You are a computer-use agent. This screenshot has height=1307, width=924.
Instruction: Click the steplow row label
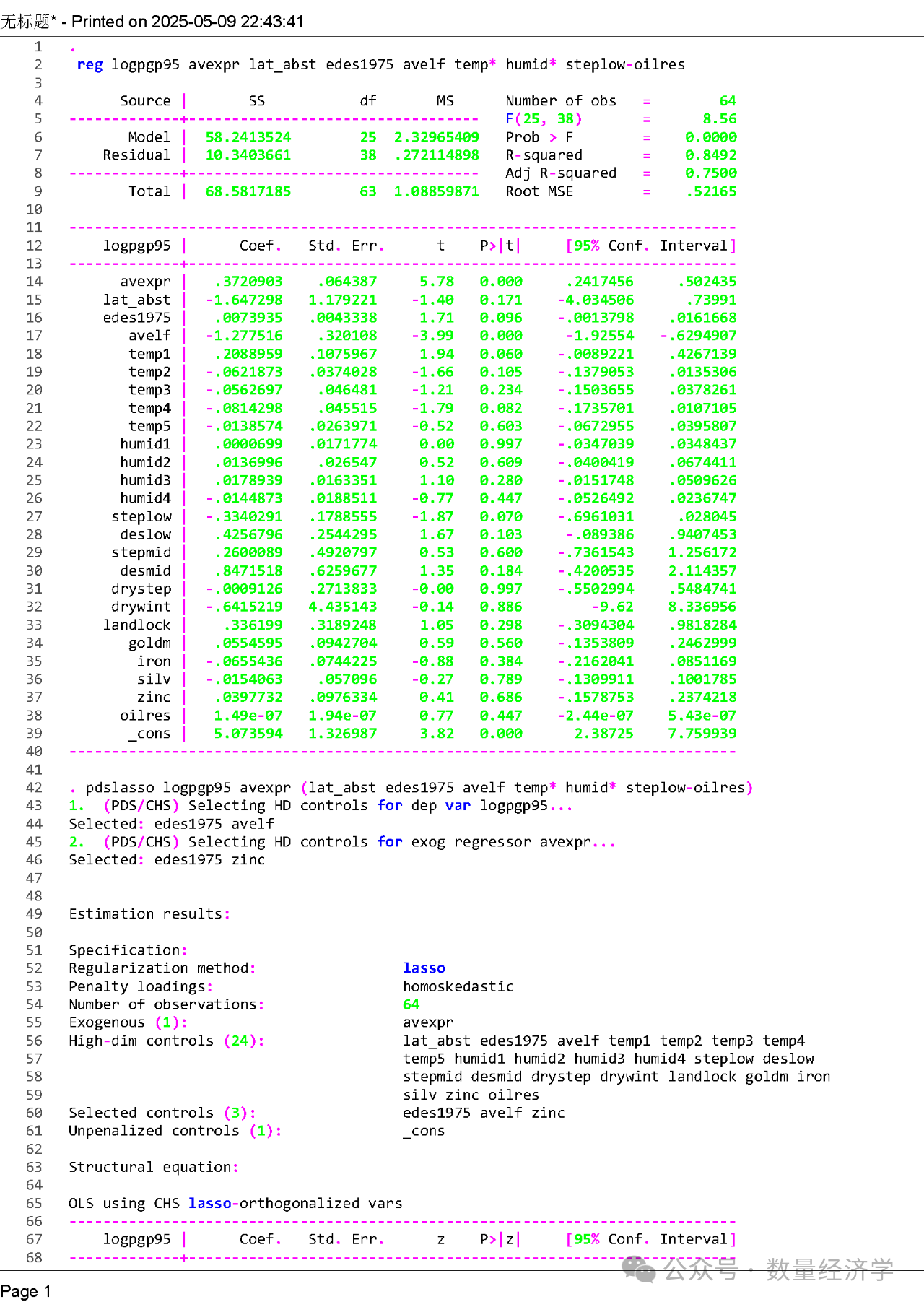coord(141,516)
